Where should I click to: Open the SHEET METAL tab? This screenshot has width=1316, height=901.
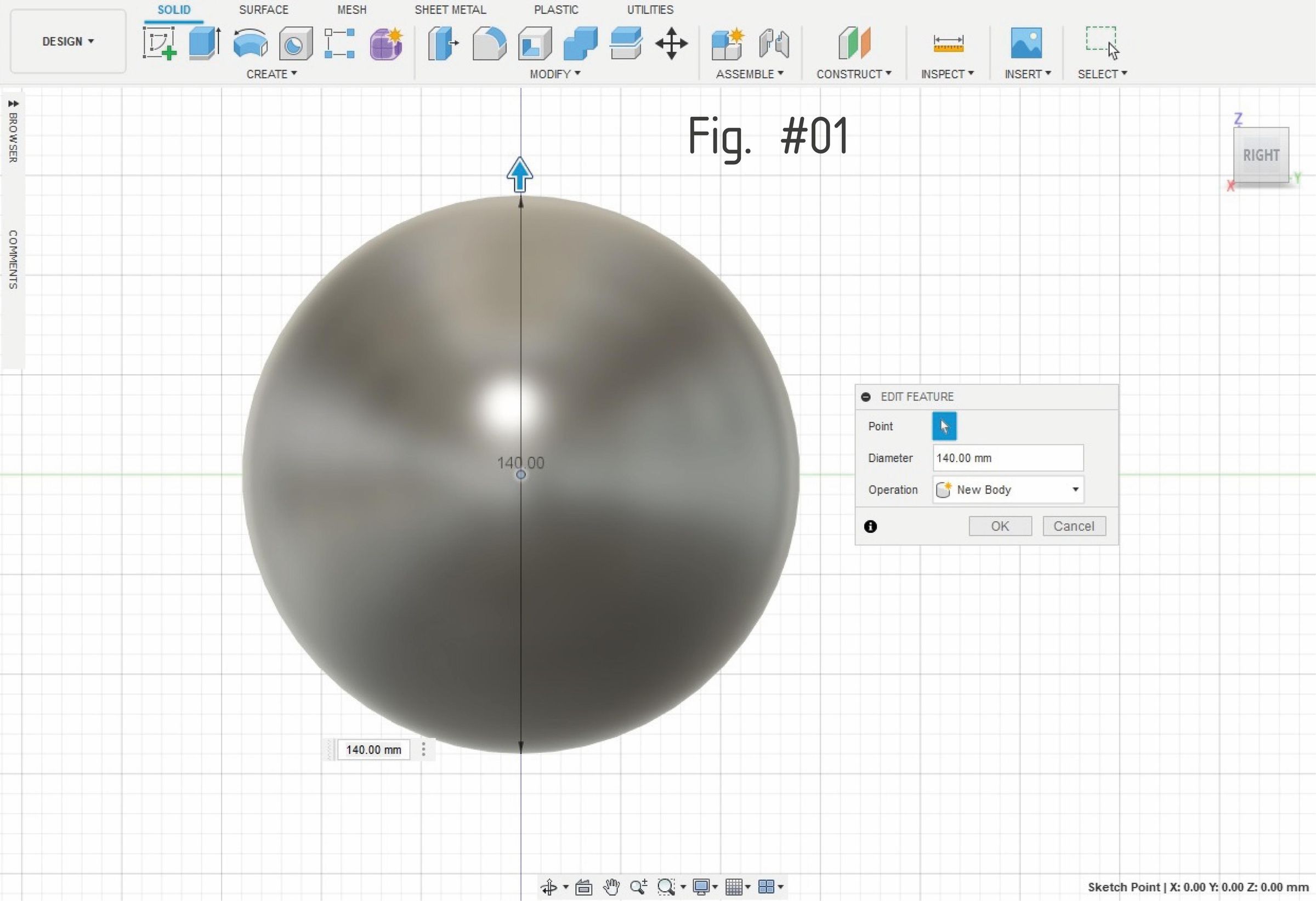tap(450, 10)
